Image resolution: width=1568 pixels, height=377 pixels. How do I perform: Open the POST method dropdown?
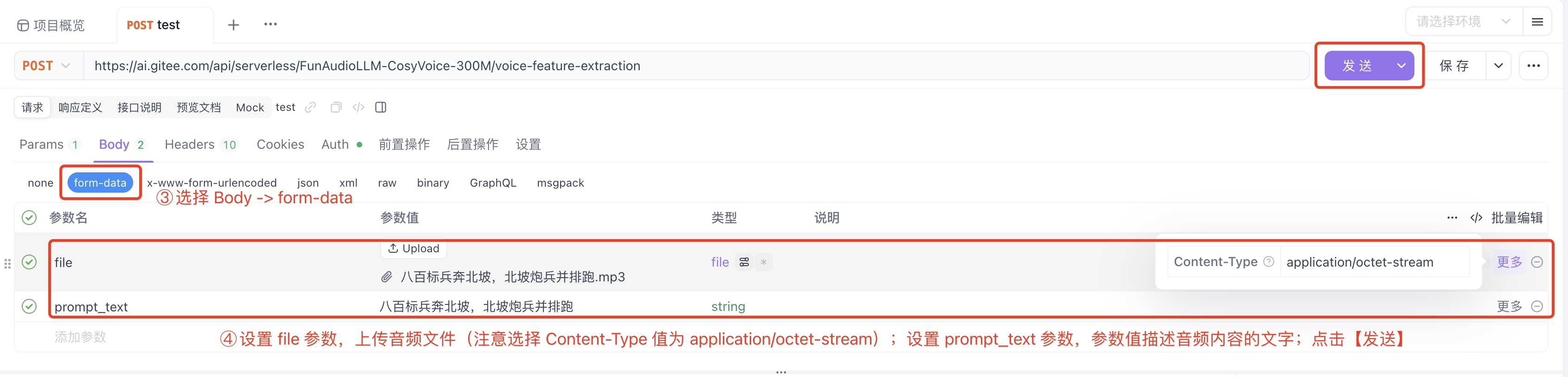pyautogui.click(x=47, y=66)
